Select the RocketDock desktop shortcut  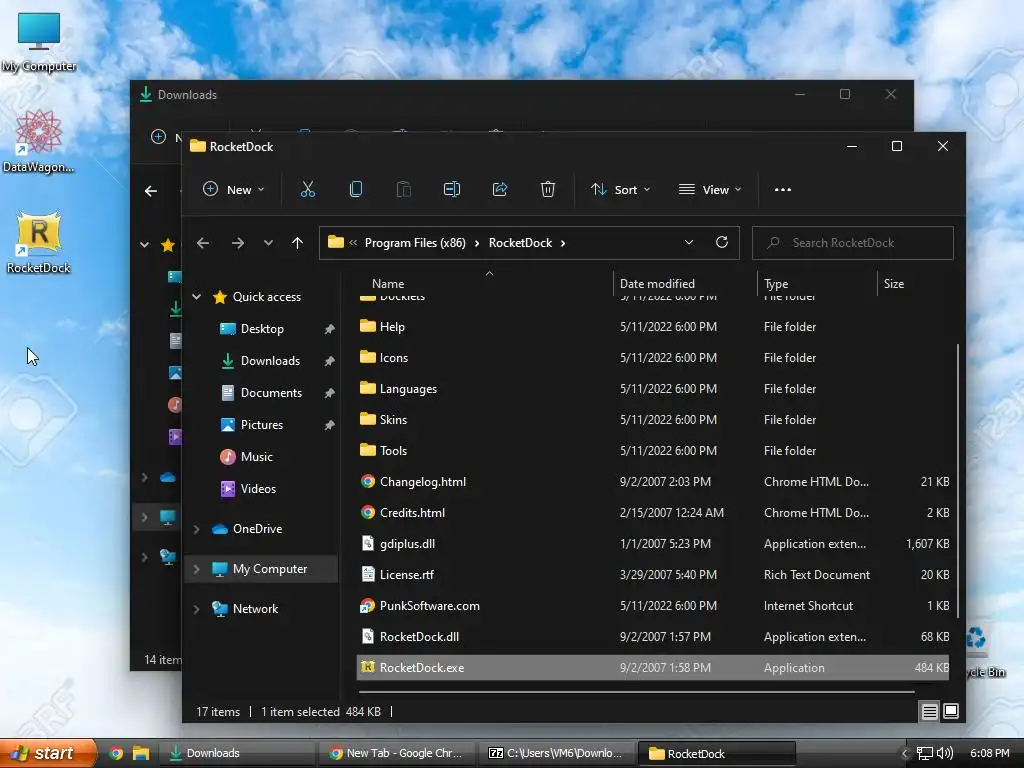click(39, 242)
